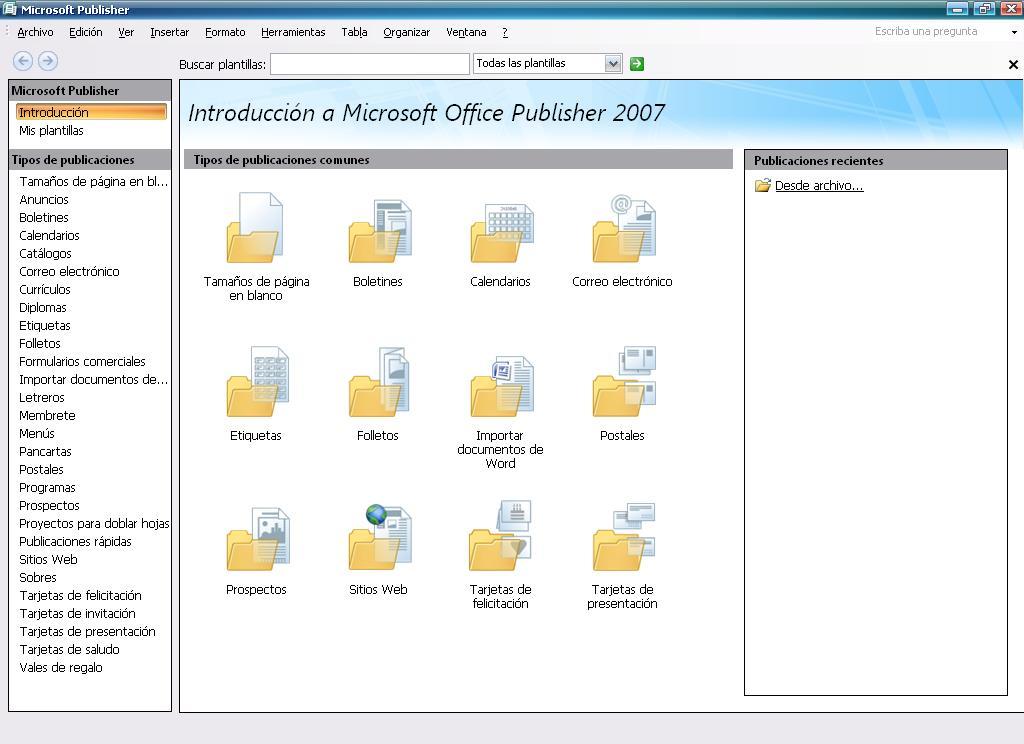Select Mis plantillas in the sidebar
Viewport: 1024px width, 744px height.
51,131
